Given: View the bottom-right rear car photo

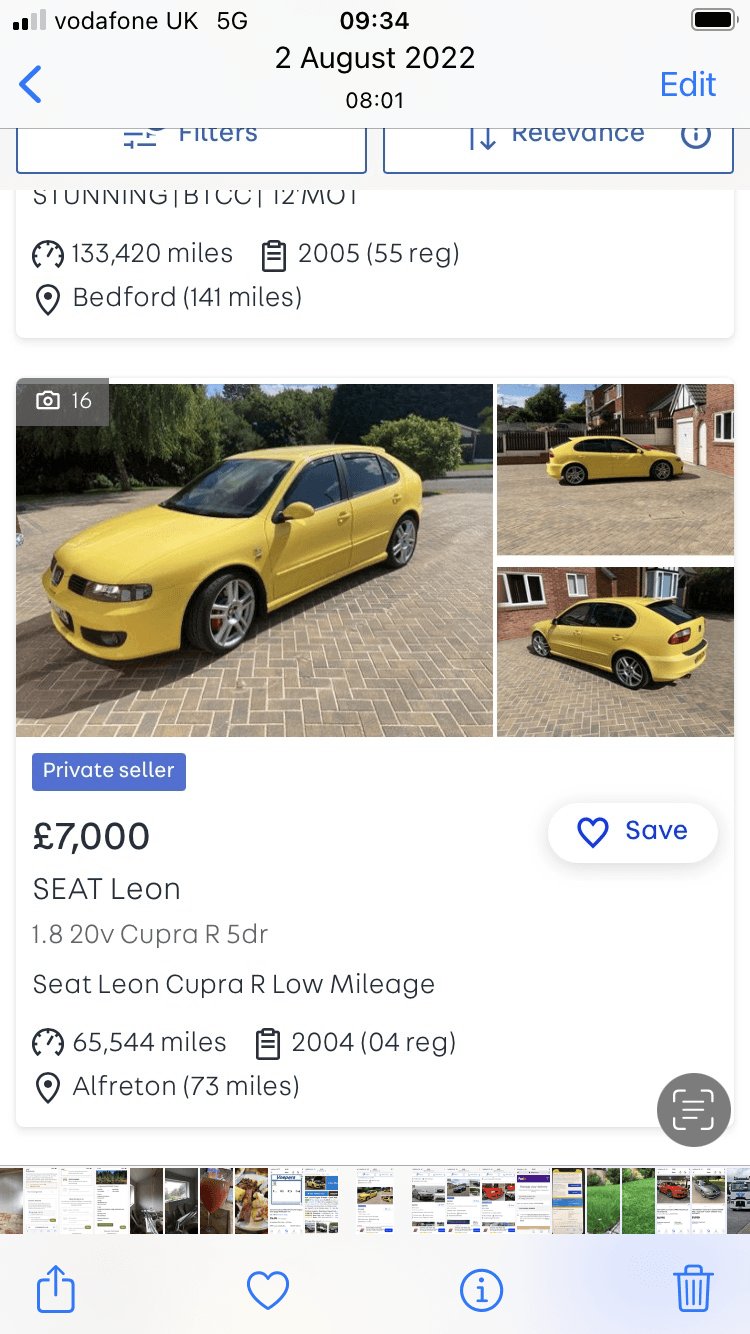Looking at the screenshot, I should 615,652.
